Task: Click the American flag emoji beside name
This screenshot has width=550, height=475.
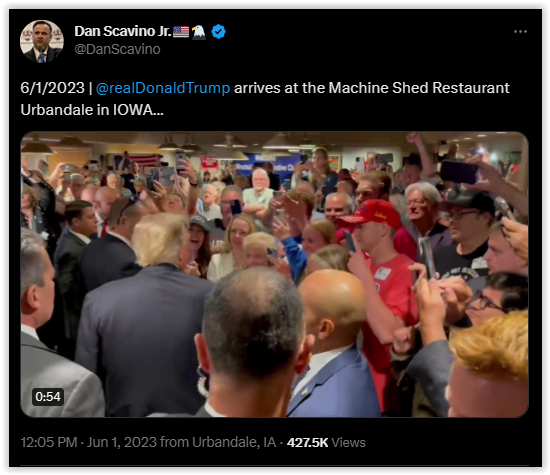Action: (181, 32)
